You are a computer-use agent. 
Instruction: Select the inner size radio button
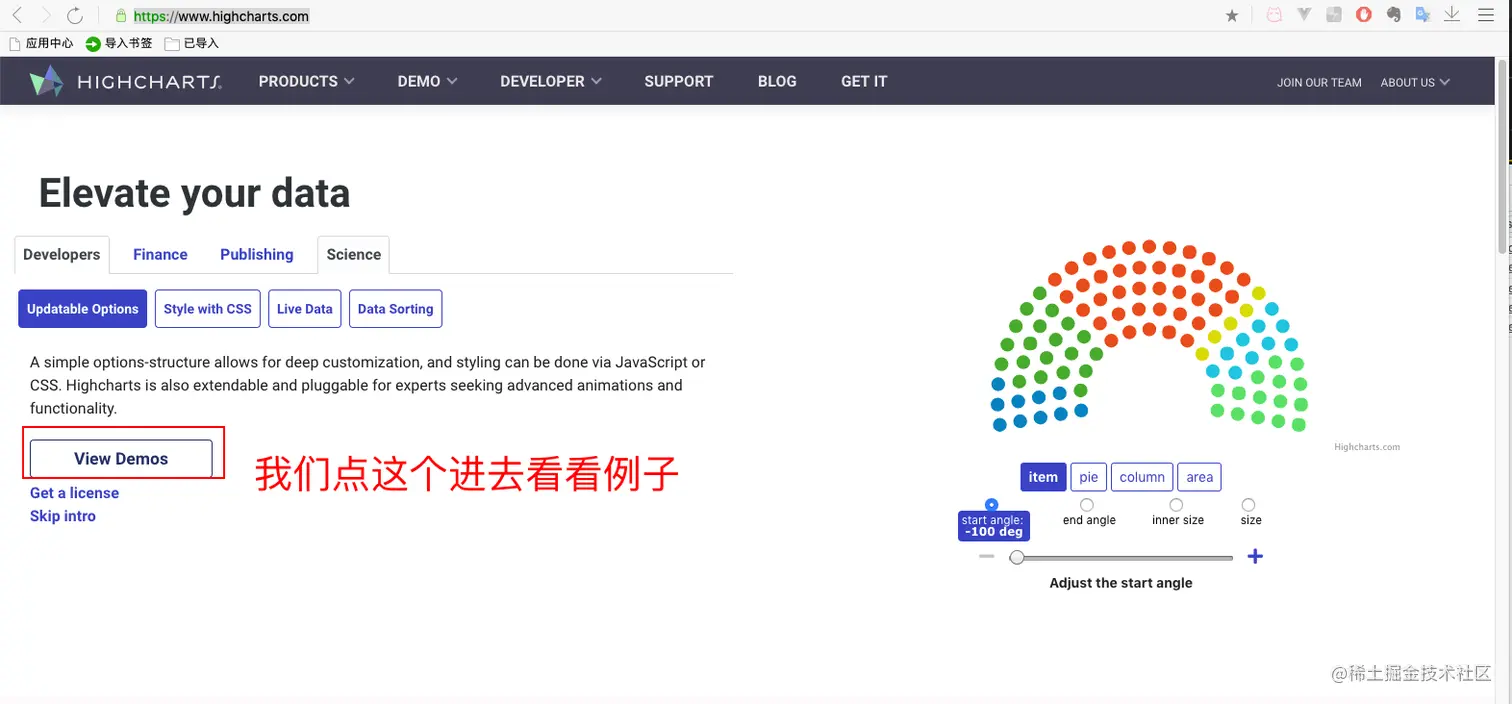1176,505
